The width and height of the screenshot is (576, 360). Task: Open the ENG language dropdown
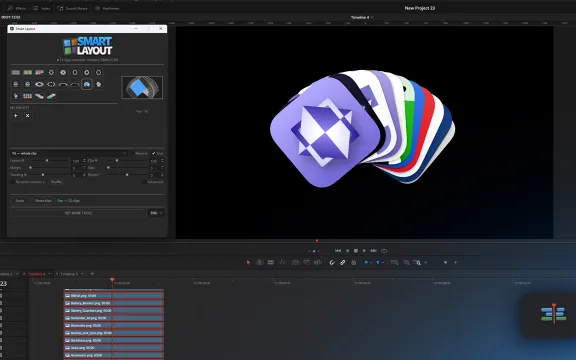[156, 213]
